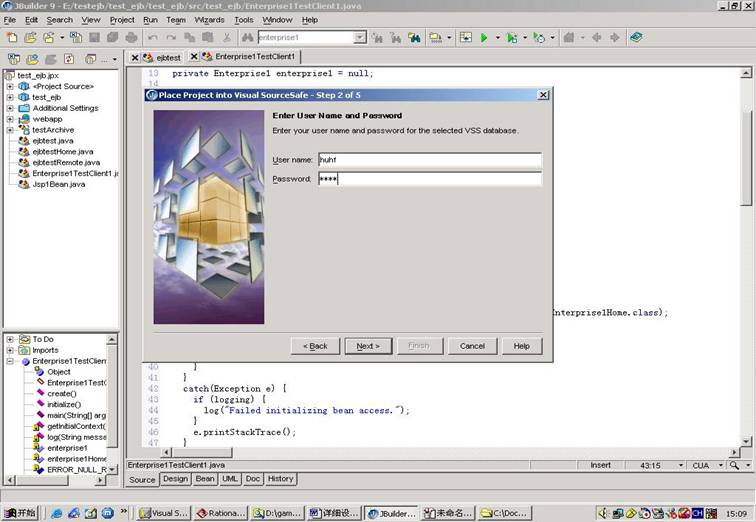Open the Search menu
This screenshot has height=522, width=756.
click(x=59, y=20)
